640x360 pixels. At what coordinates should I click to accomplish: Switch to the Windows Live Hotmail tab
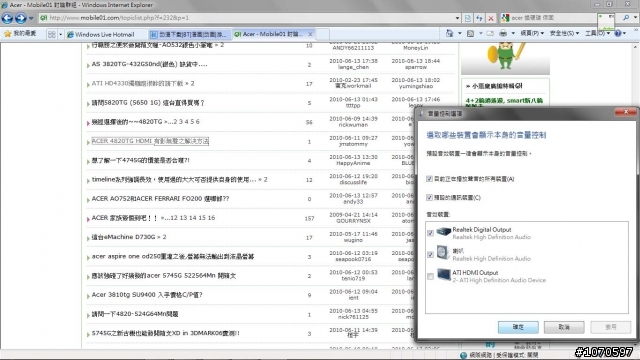click(105, 34)
